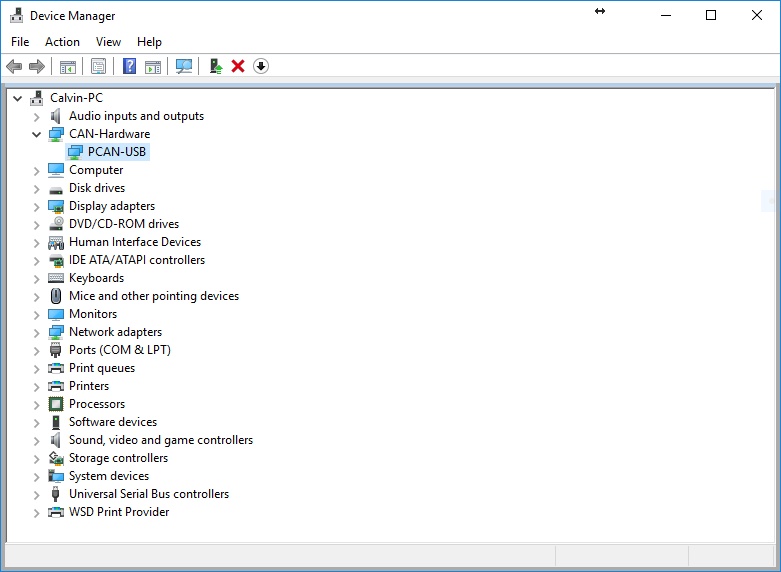Expand Mice and other pointing devices chevron
Screen dimensions: 781x572
[36, 297]
